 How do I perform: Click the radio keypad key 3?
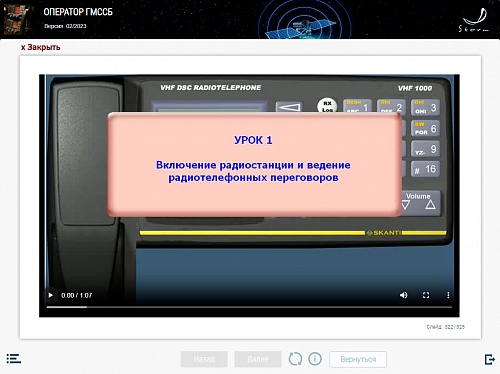click(425, 107)
